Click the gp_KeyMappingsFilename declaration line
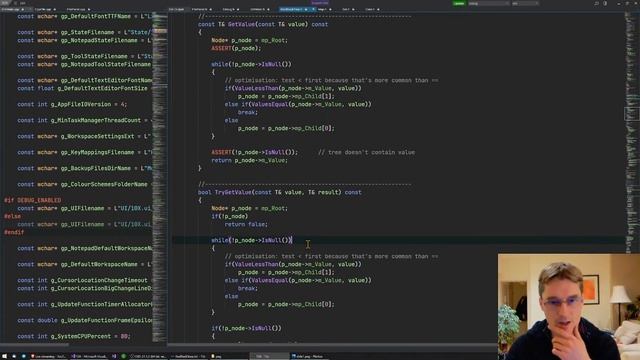The width and height of the screenshot is (640, 360). click(84, 152)
